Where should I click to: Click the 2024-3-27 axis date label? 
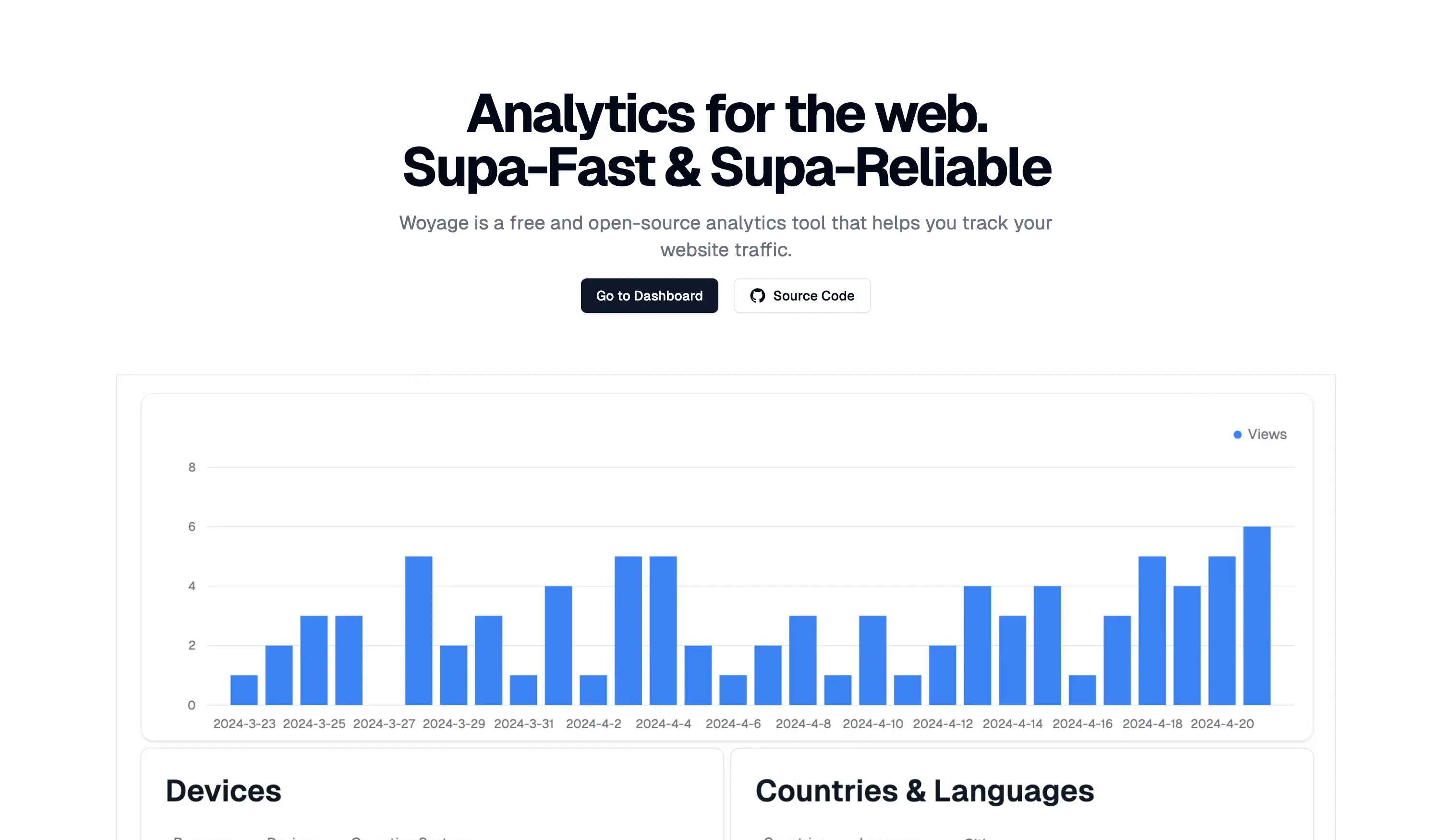tap(384, 724)
